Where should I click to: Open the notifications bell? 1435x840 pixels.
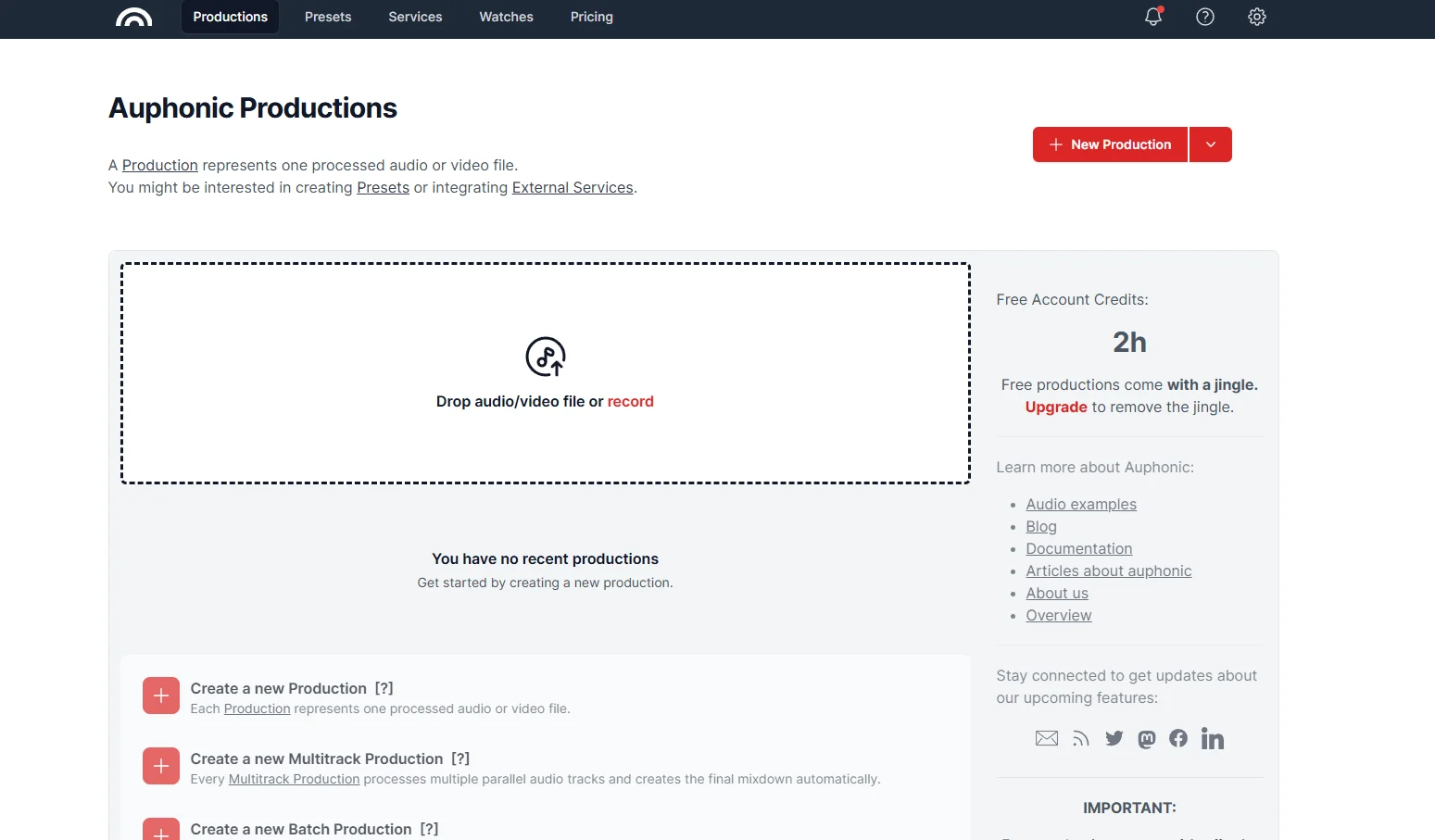click(x=1153, y=16)
